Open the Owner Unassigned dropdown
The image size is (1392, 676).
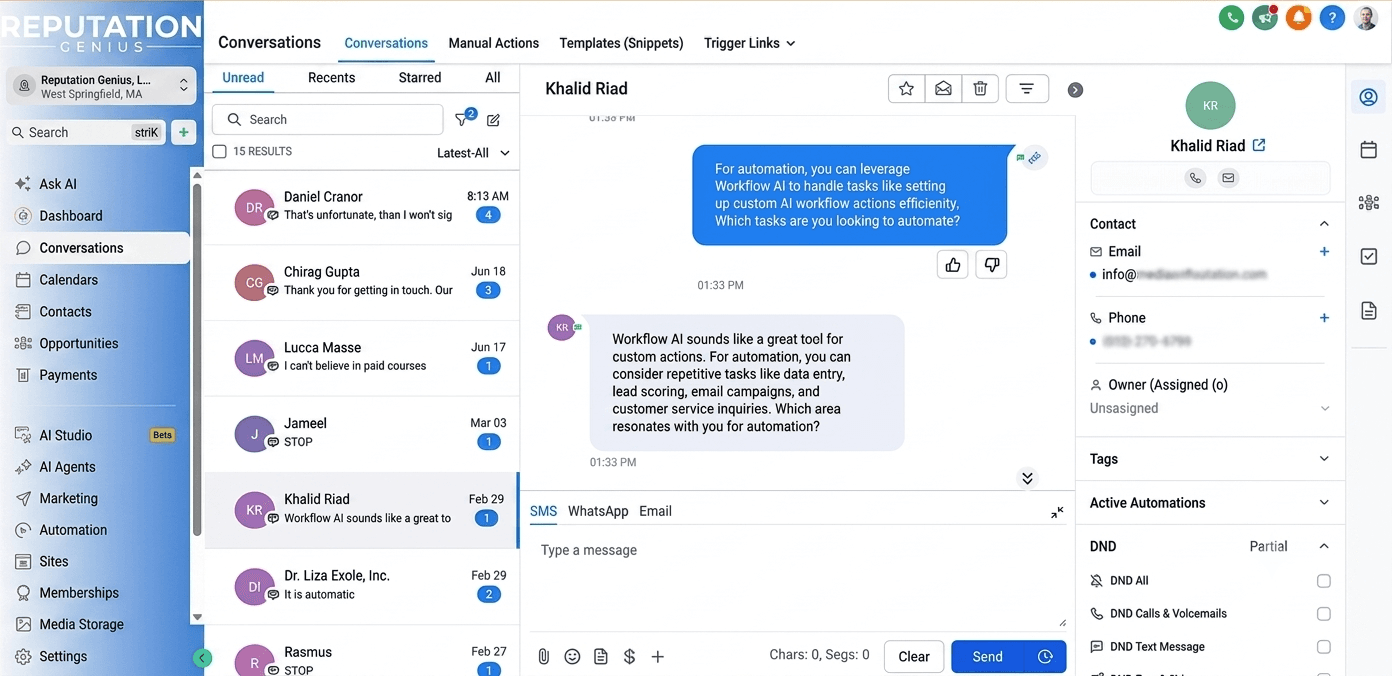click(1210, 408)
